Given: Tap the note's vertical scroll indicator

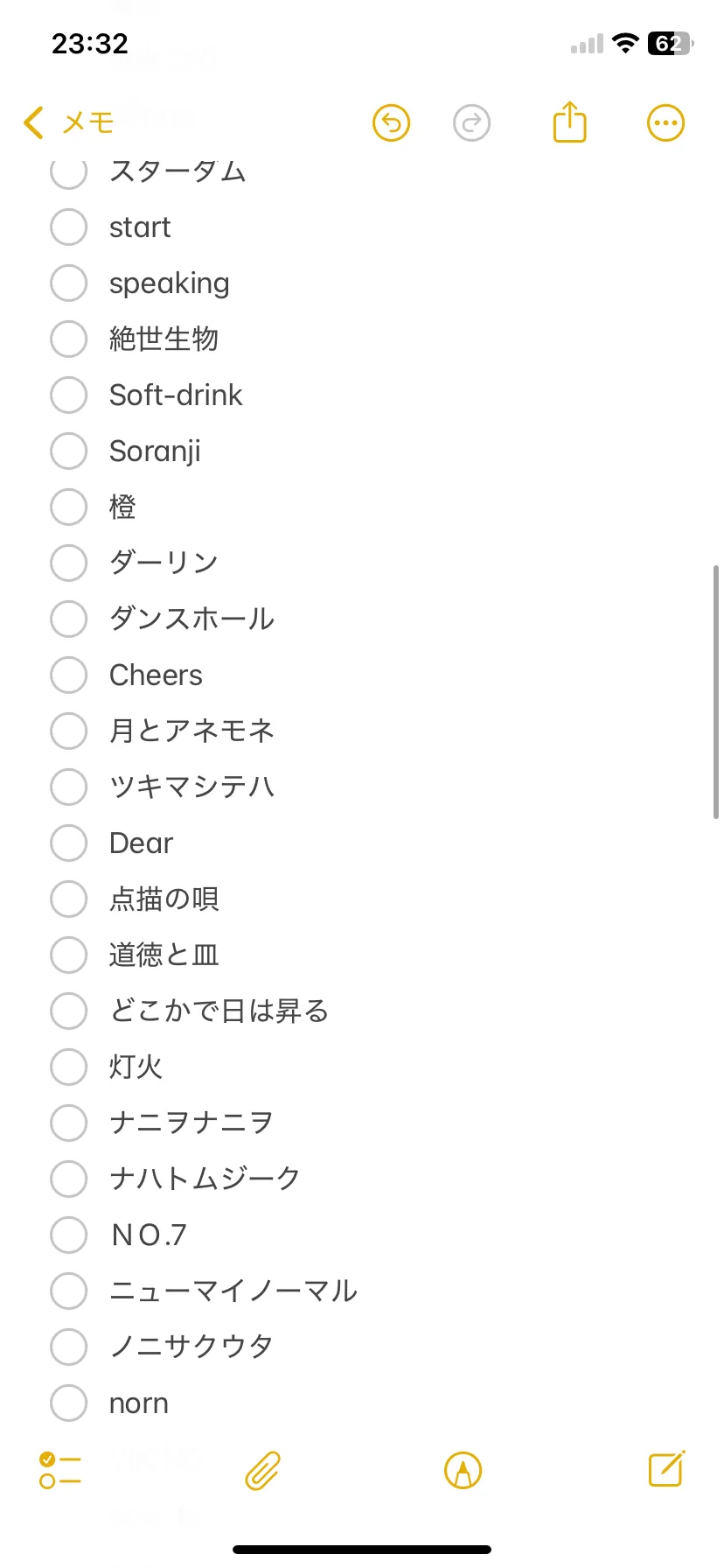Looking at the screenshot, I should (716, 691).
